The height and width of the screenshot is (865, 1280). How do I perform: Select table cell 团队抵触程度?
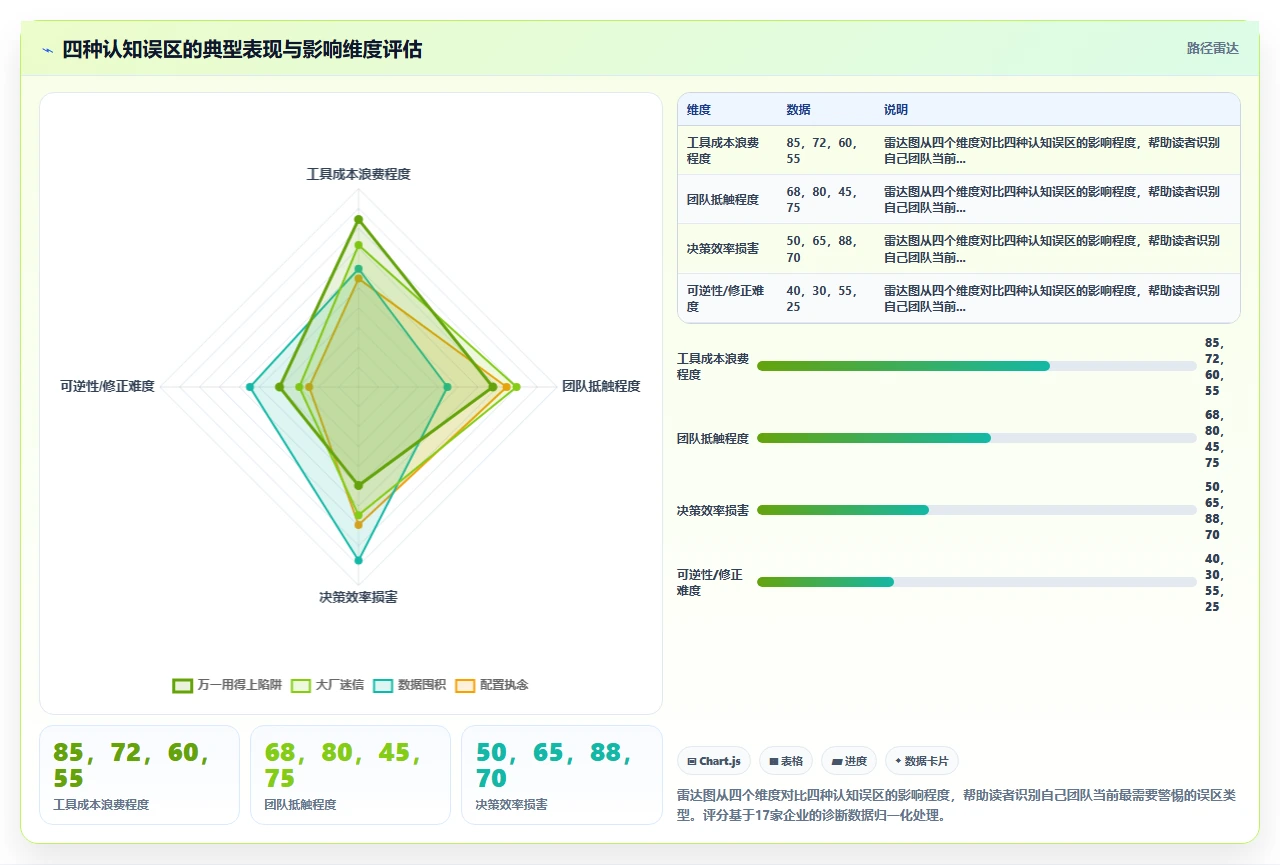coord(727,199)
